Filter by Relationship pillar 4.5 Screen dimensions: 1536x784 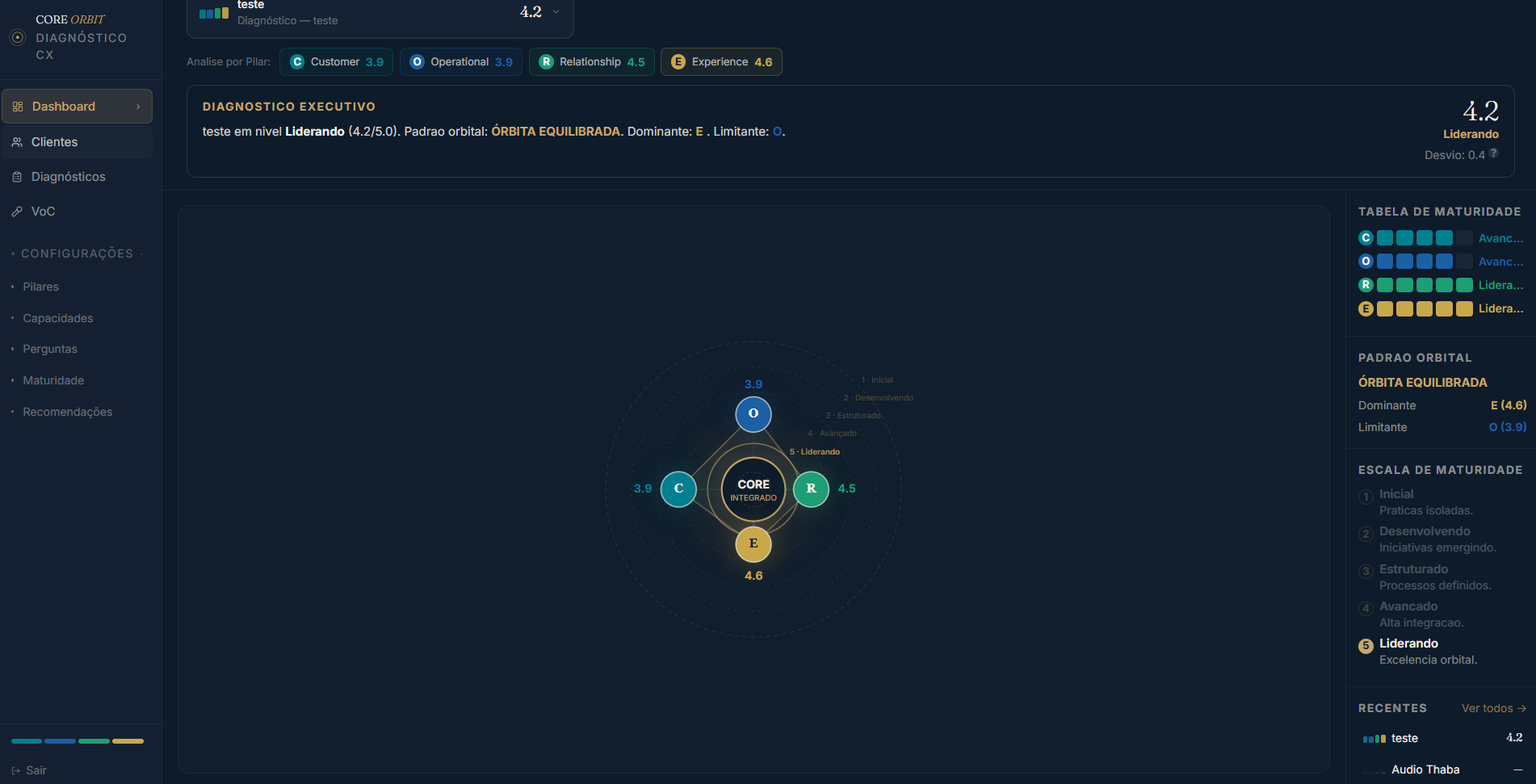tap(592, 62)
